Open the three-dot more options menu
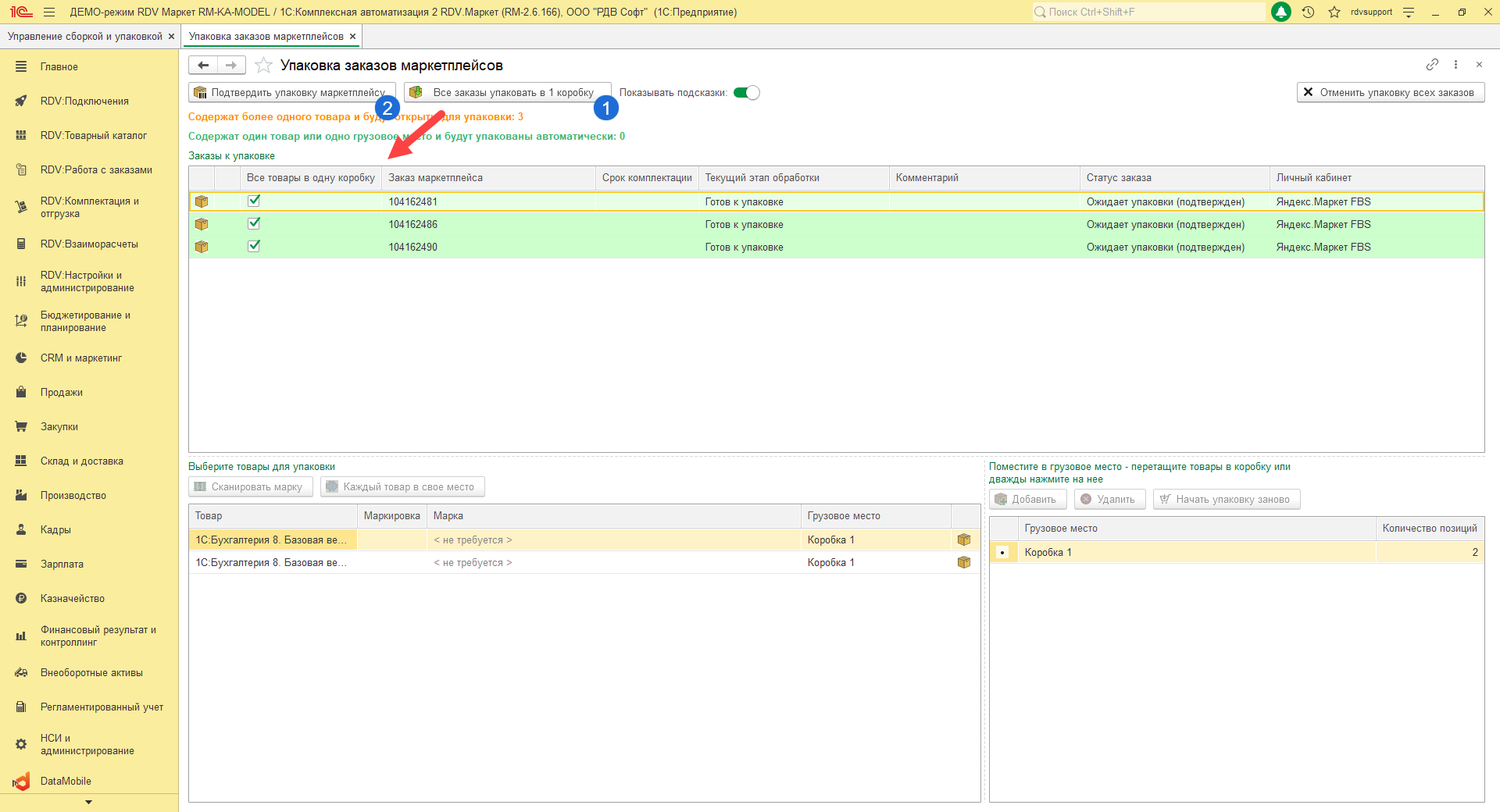The width and height of the screenshot is (1500, 812). tap(1455, 65)
